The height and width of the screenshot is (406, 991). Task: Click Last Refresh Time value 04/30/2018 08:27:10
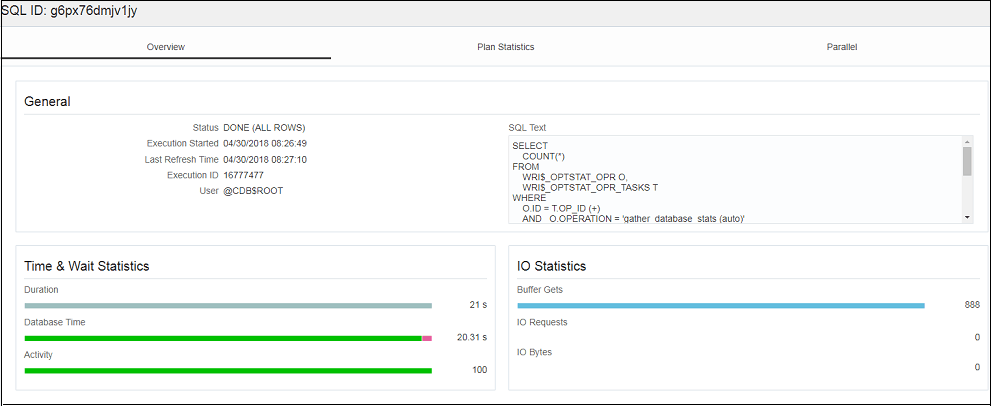pos(265,159)
